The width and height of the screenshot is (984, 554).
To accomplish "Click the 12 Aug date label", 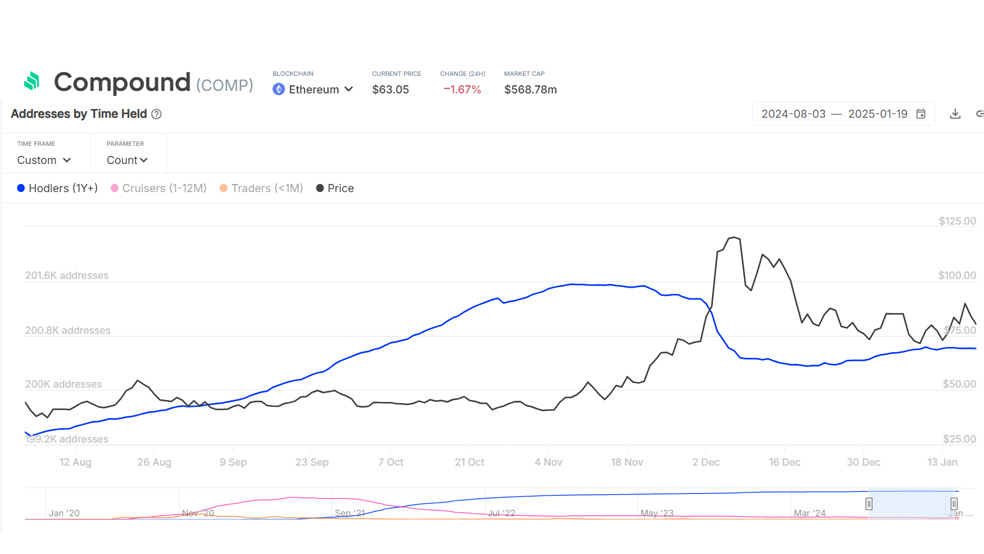I will coord(75,462).
